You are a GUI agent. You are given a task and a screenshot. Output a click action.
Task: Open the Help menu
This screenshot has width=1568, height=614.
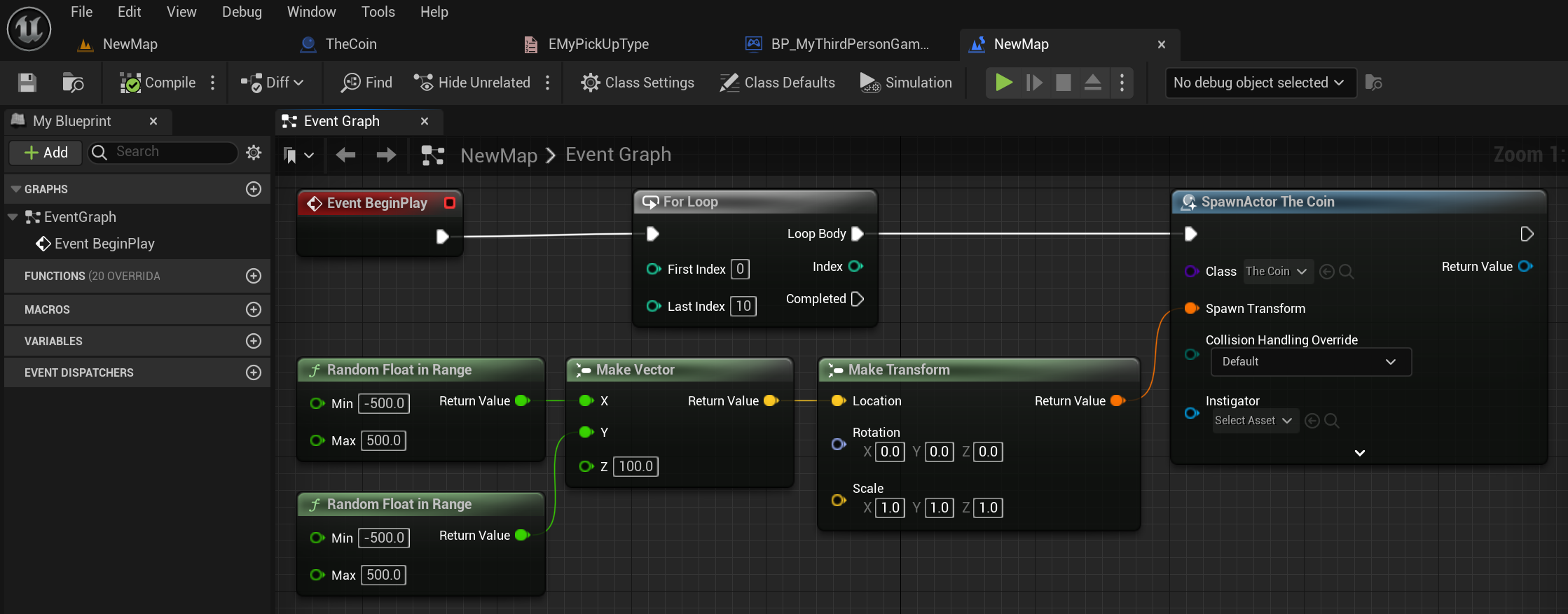click(434, 12)
